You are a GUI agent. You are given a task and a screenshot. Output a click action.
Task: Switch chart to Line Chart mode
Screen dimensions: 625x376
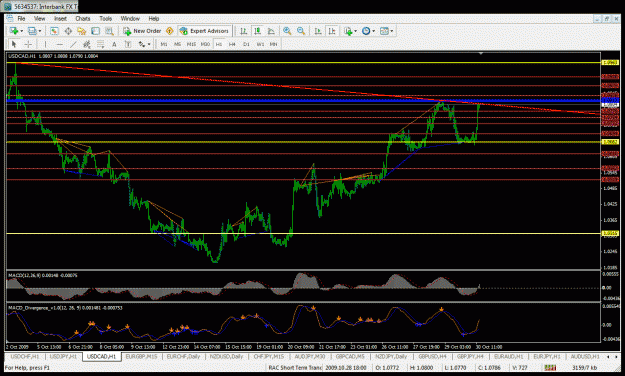point(271,31)
